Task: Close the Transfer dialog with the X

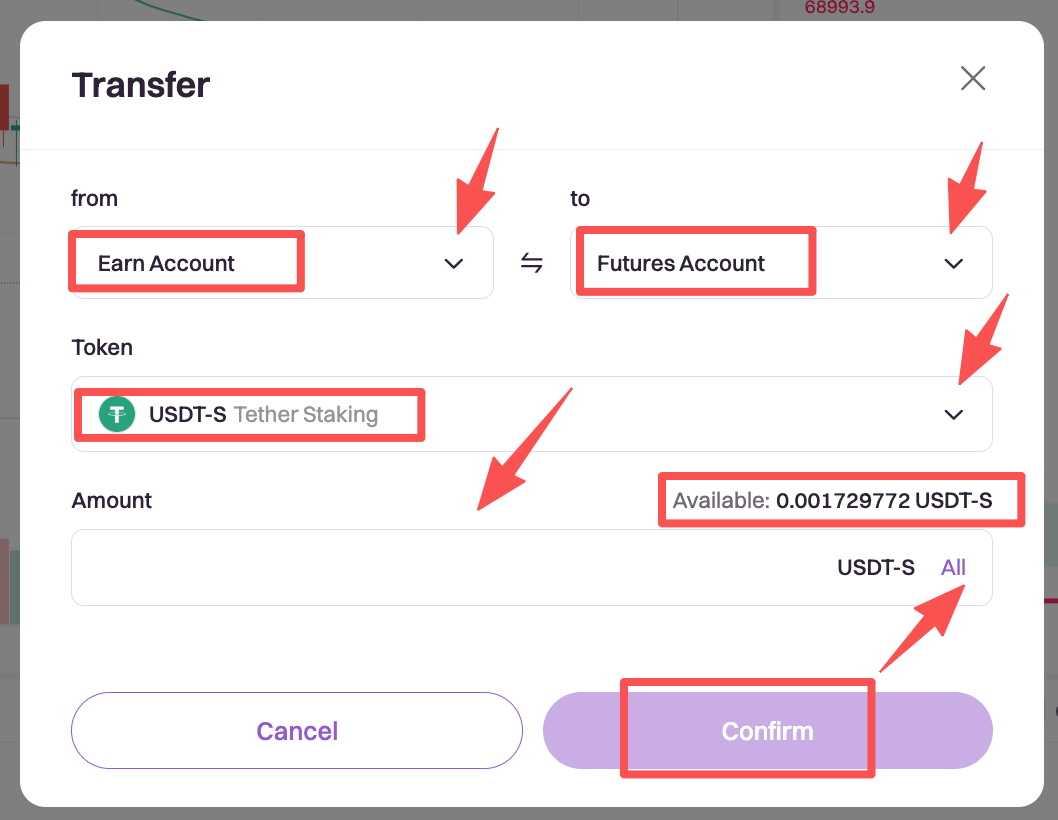Action: pos(973,78)
